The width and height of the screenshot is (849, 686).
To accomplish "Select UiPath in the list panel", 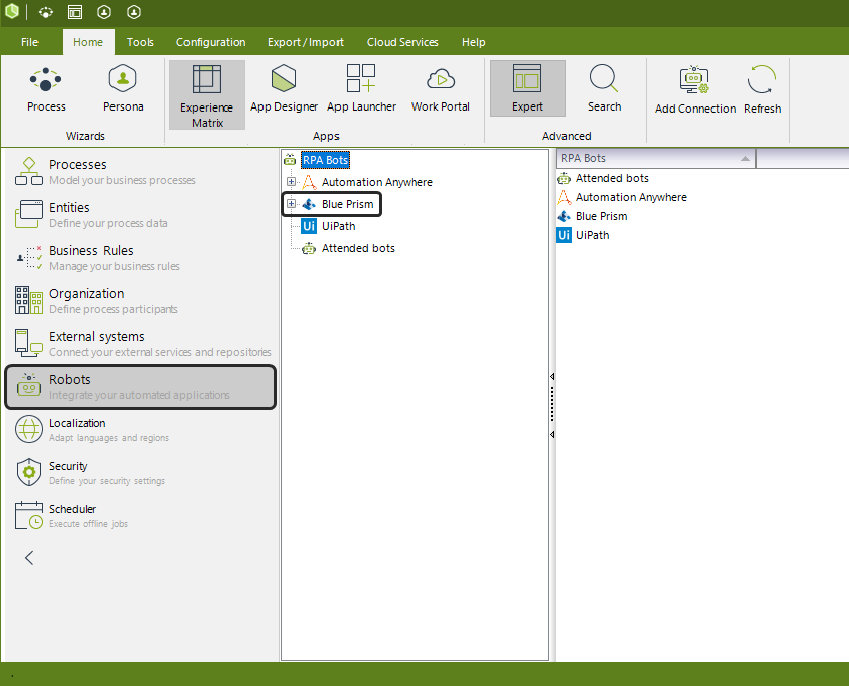I will click(592, 235).
